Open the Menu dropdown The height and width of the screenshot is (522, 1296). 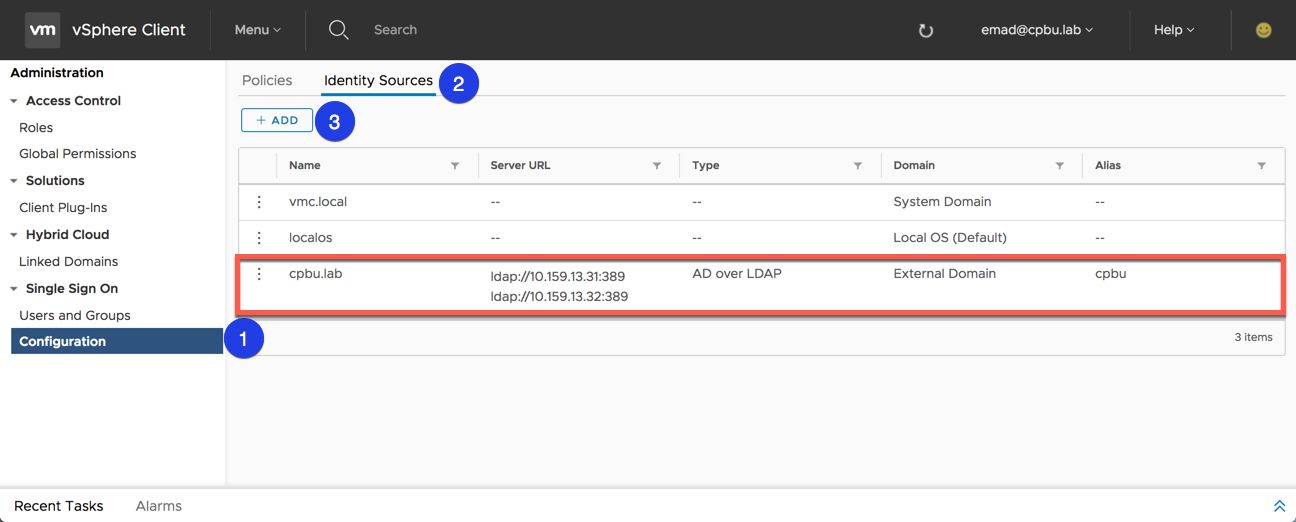tap(257, 30)
